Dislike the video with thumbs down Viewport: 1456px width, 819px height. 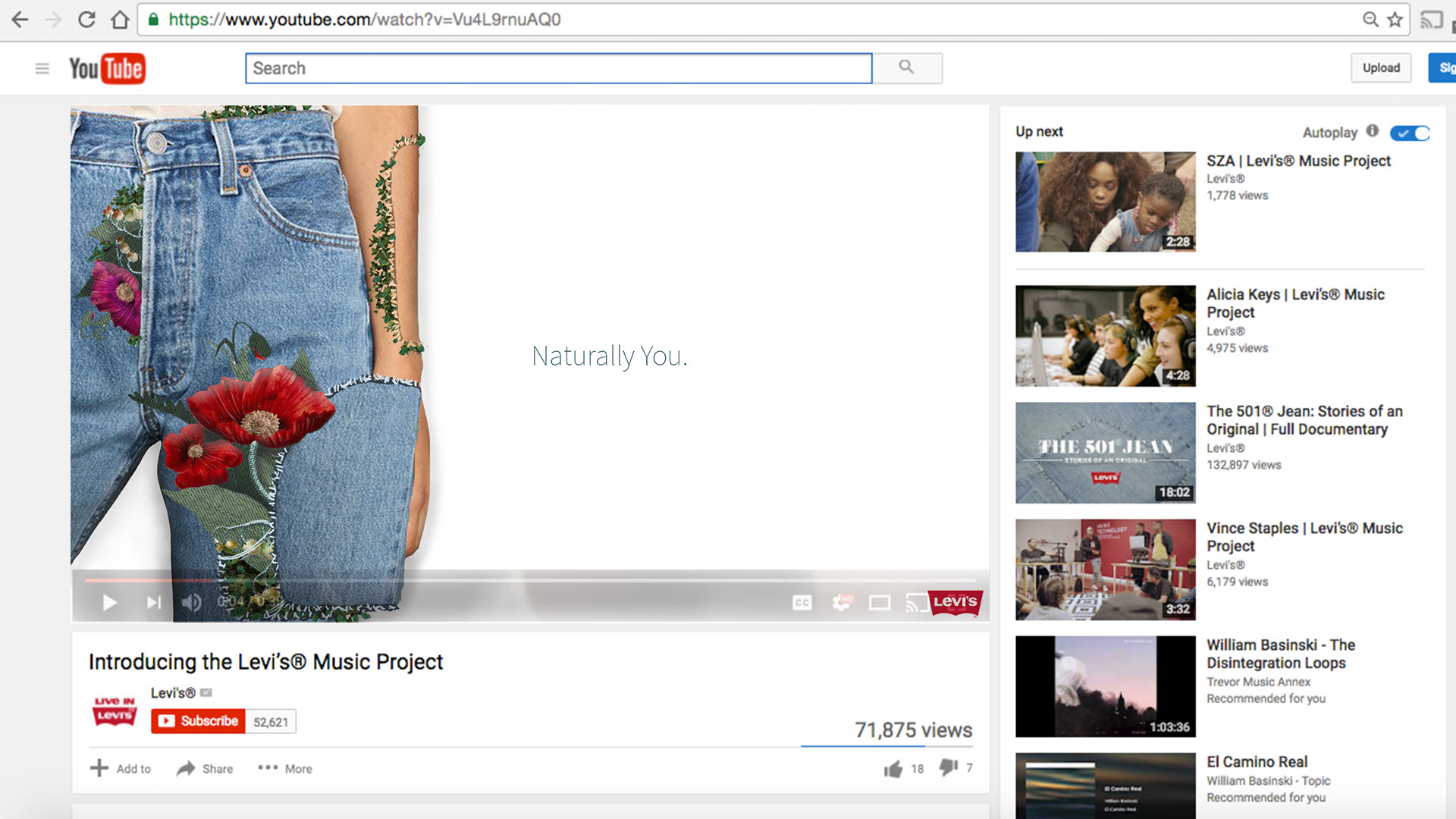pyautogui.click(x=949, y=767)
